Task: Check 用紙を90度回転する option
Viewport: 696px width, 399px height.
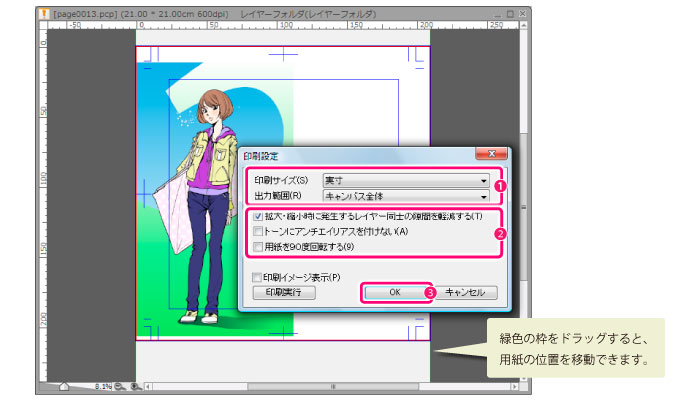Action: 258,247
